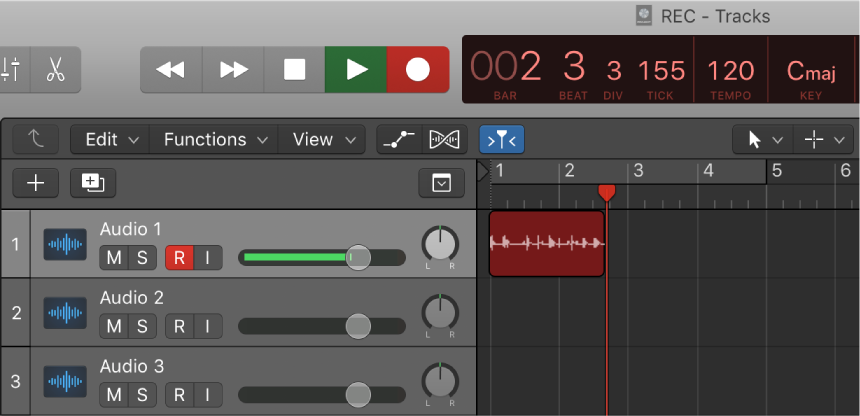The height and width of the screenshot is (416, 860).
Task: Click bar 3 in the ruler
Action: [638, 171]
